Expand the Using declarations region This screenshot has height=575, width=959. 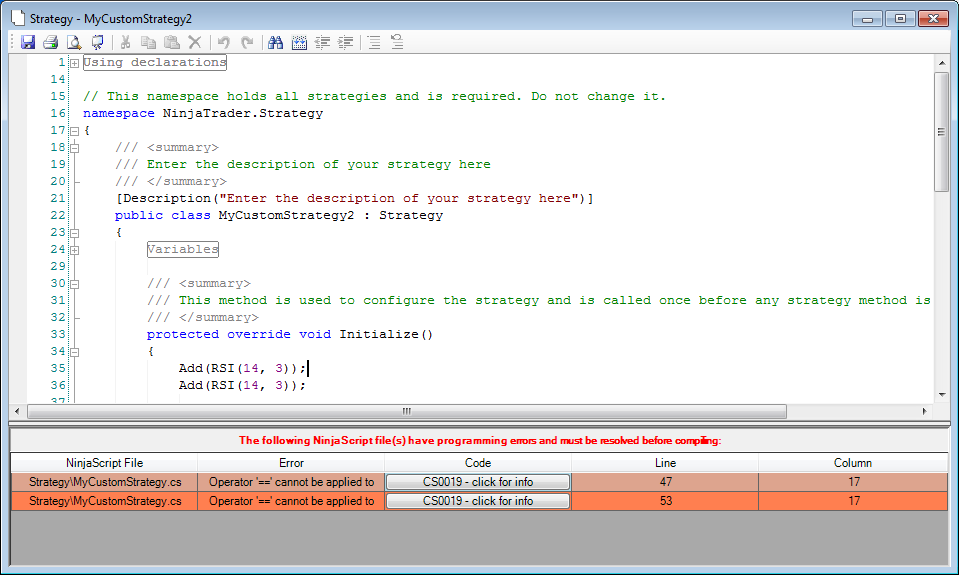point(75,63)
